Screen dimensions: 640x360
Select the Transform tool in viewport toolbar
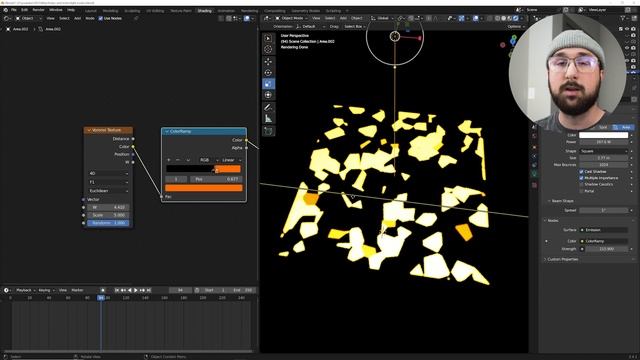click(268, 95)
